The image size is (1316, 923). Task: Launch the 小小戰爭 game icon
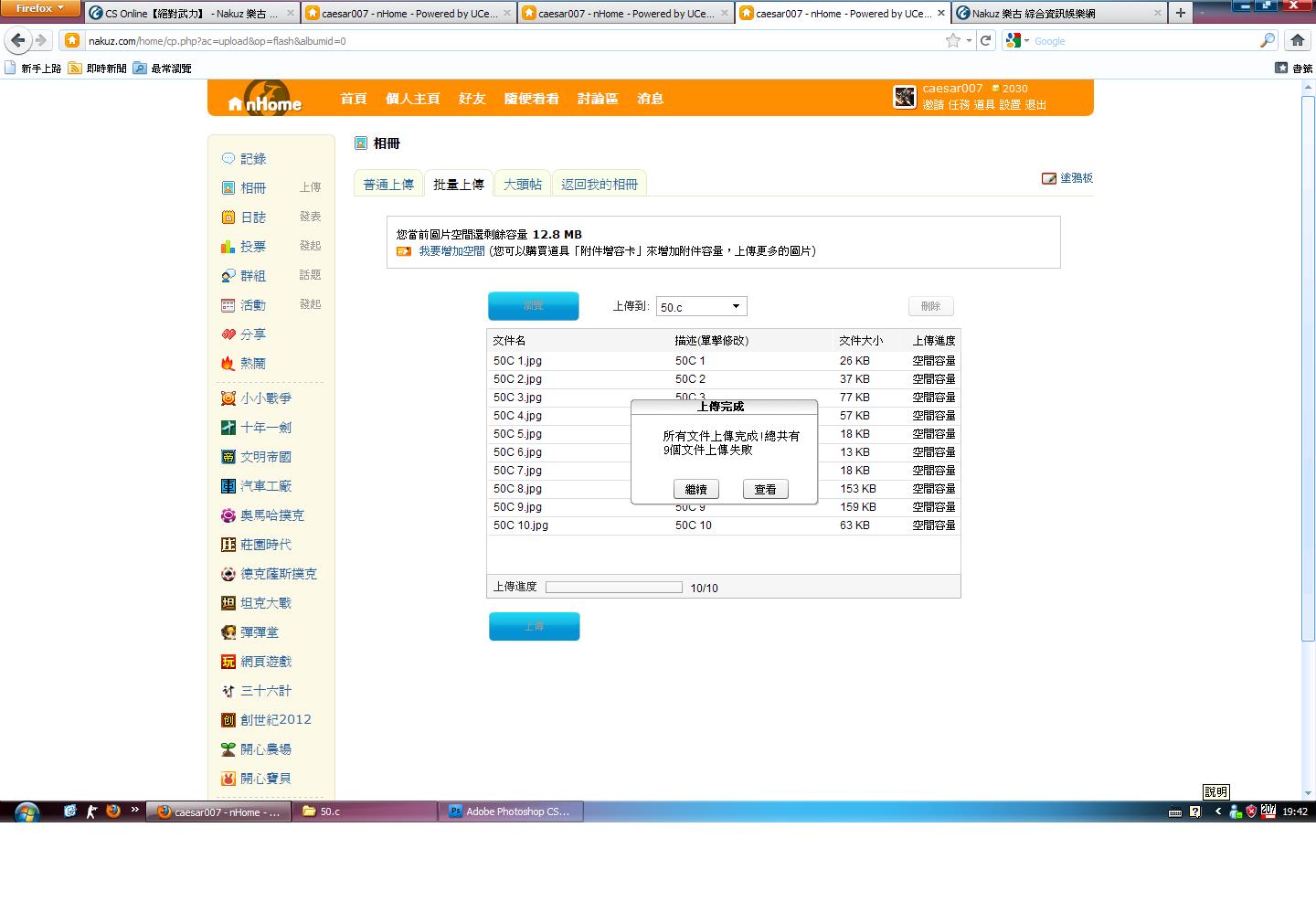(228, 398)
